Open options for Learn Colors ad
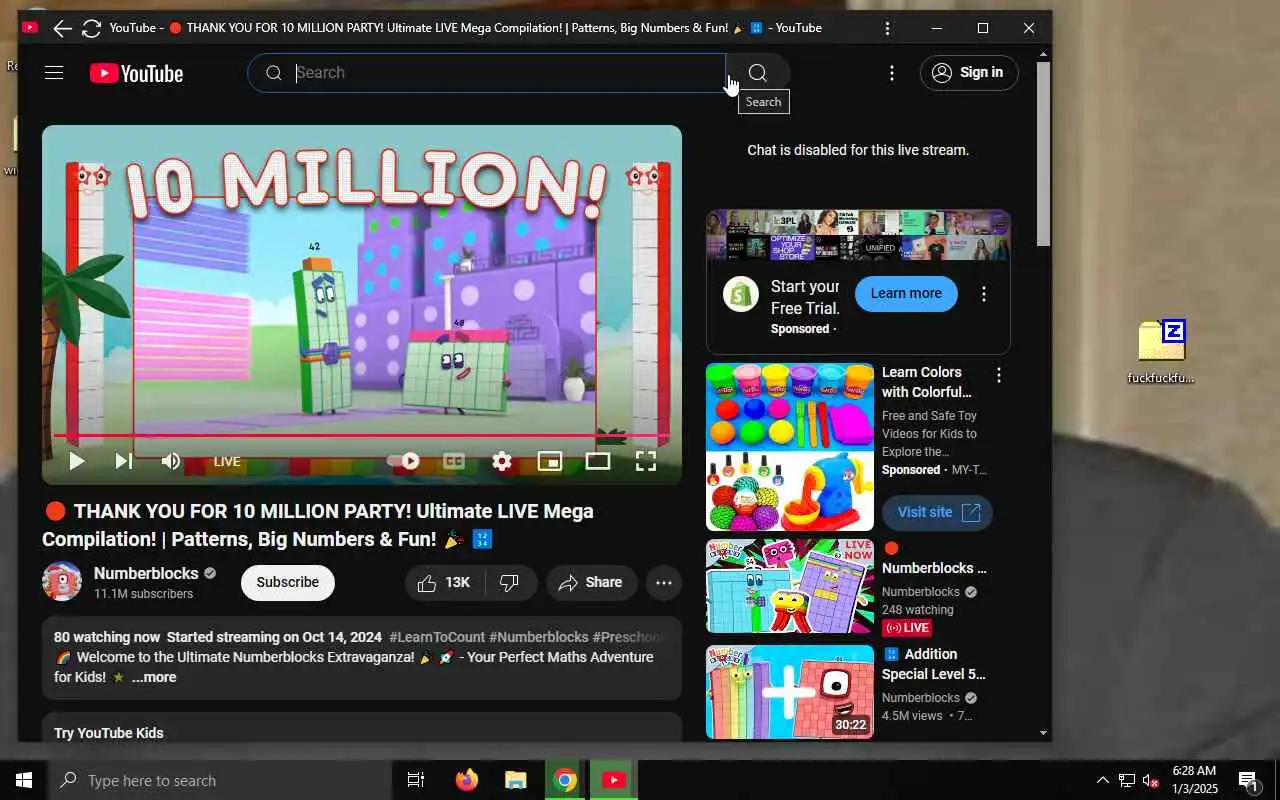 tap(998, 375)
